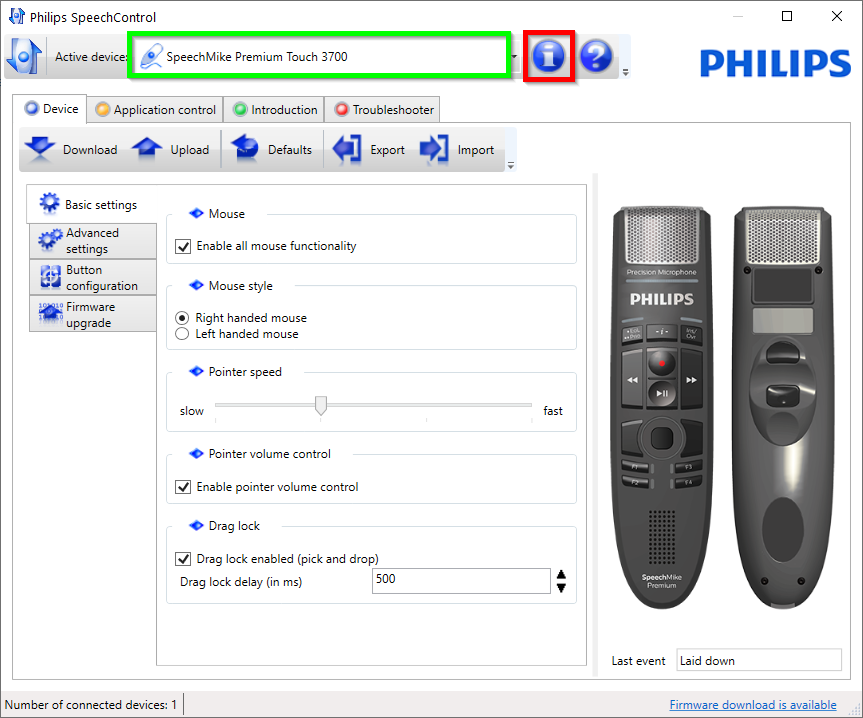The image size is (863, 718).
Task: Click the Firmware upgrade icon
Action: [50, 314]
